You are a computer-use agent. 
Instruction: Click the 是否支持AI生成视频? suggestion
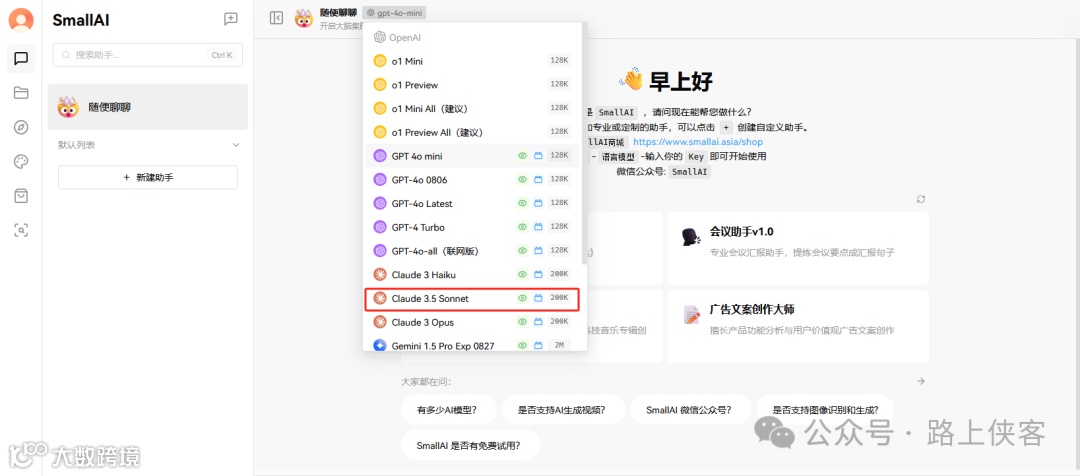(562, 409)
